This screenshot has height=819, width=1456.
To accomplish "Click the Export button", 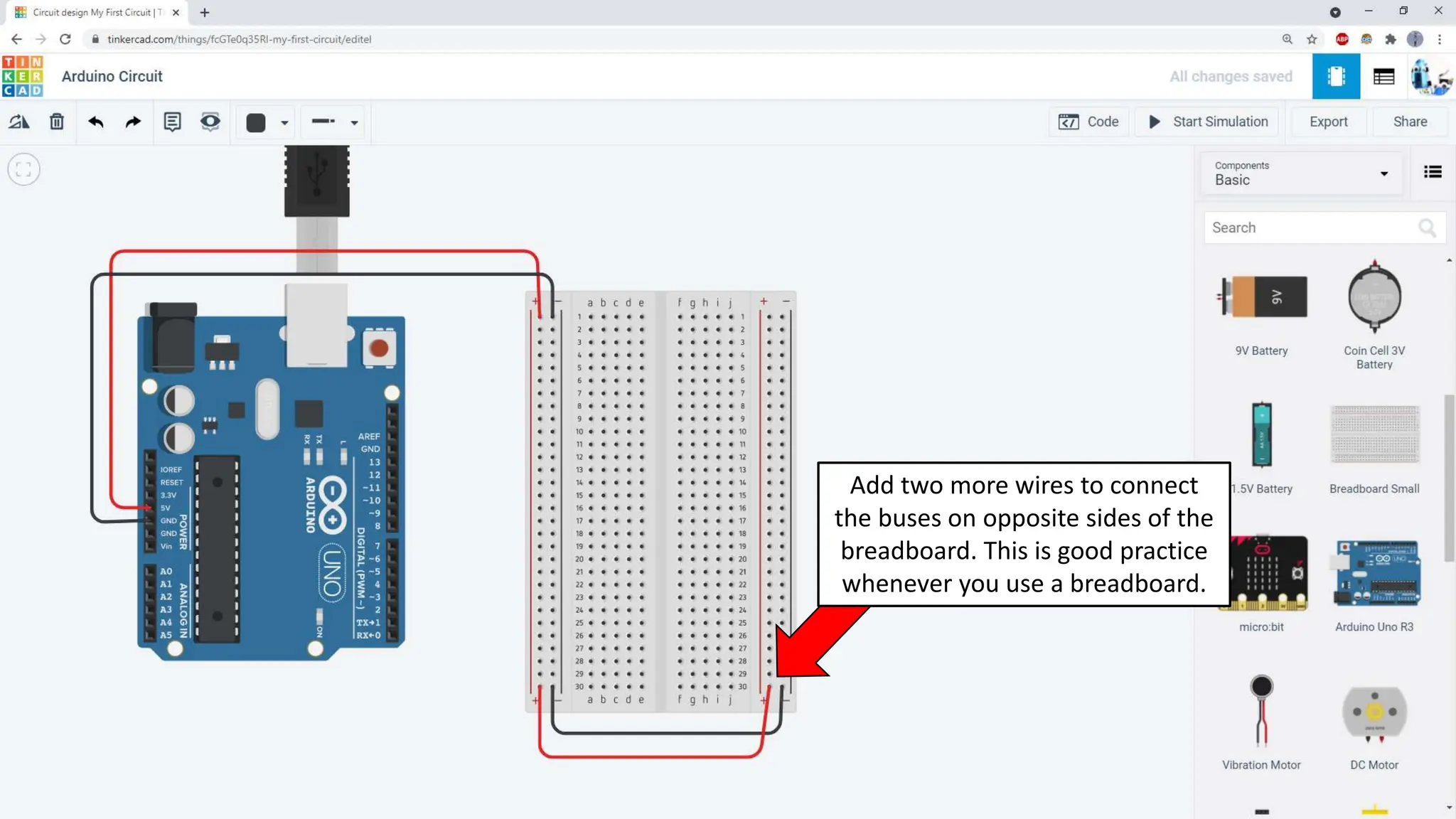I will point(1328,122).
